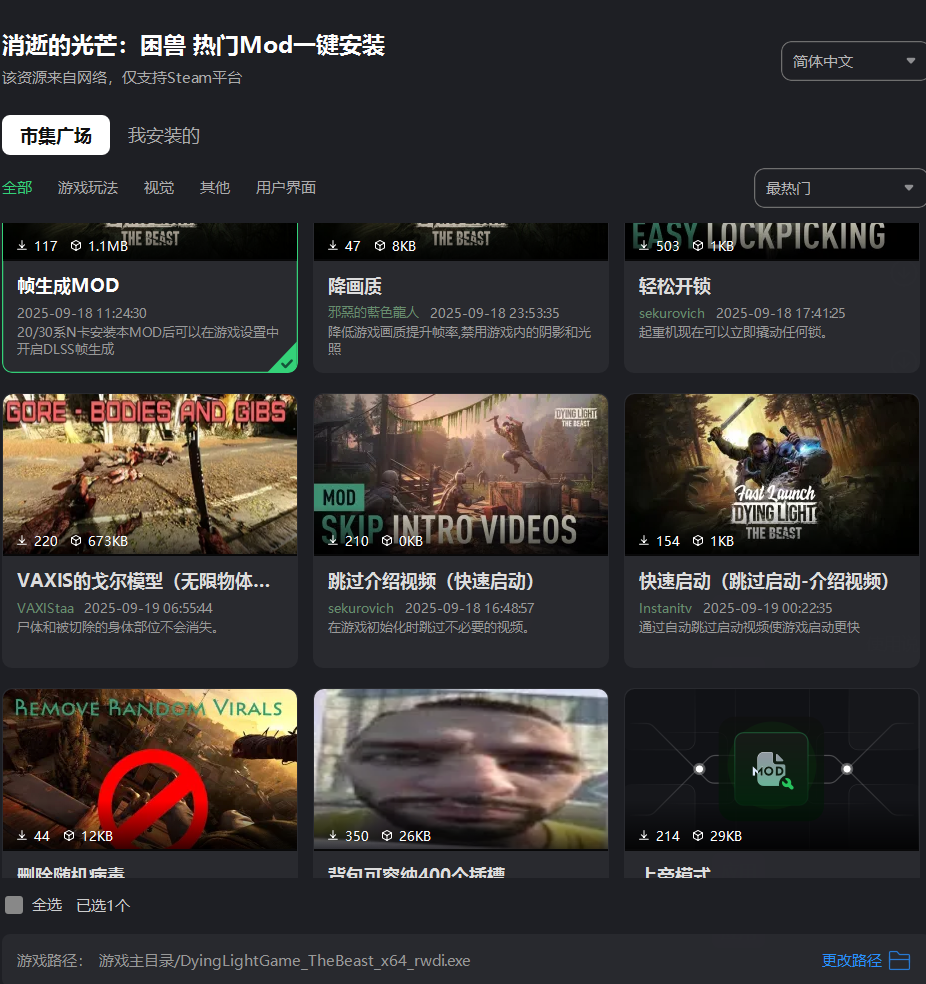This screenshot has width=926, height=984.
Task: Click the file size icon beside 26KB
Action: click(x=387, y=835)
